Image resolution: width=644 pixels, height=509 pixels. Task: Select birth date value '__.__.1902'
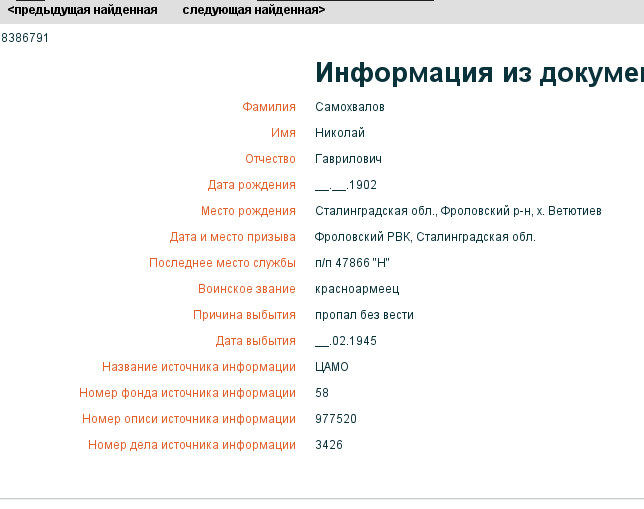click(346, 185)
